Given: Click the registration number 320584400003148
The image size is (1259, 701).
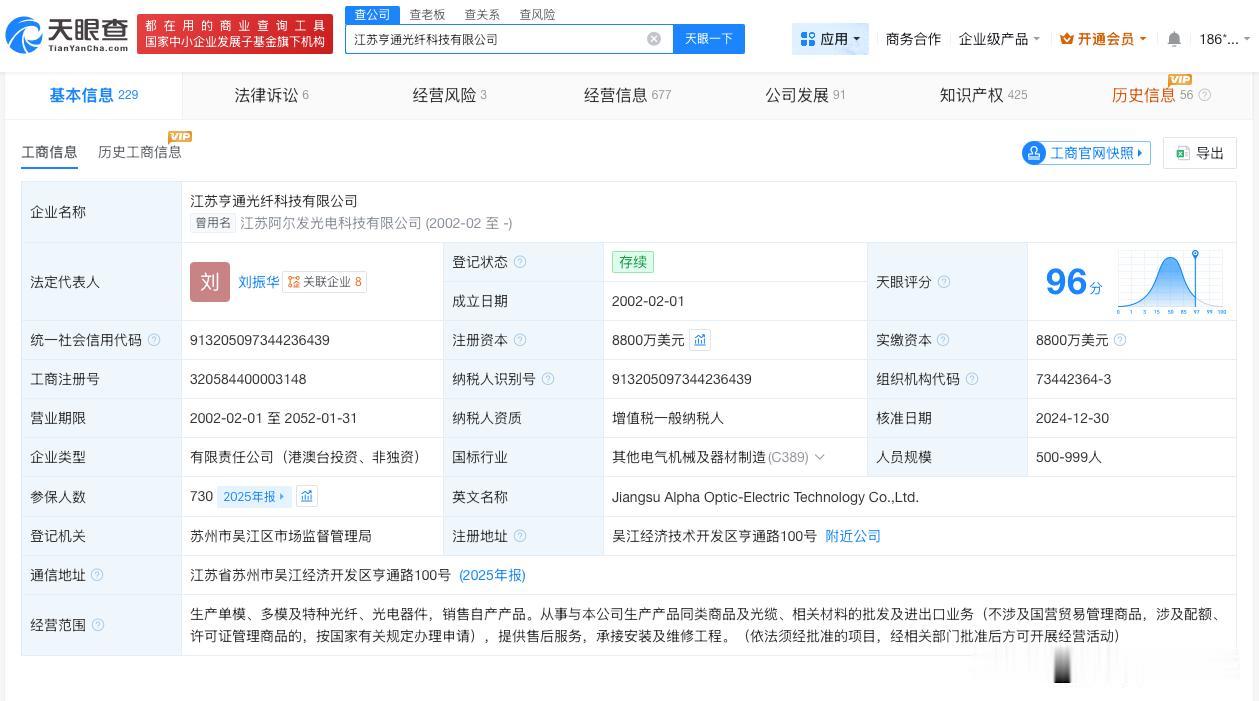Looking at the screenshot, I should (x=248, y=379).
